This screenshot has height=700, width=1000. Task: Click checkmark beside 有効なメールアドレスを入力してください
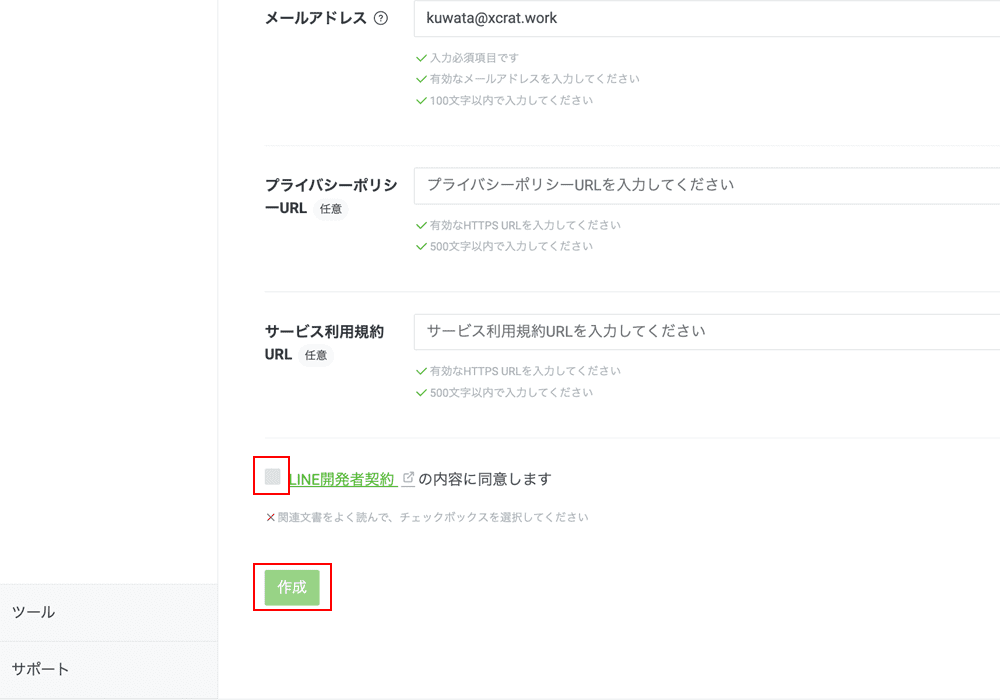click(x=421, y=79)
